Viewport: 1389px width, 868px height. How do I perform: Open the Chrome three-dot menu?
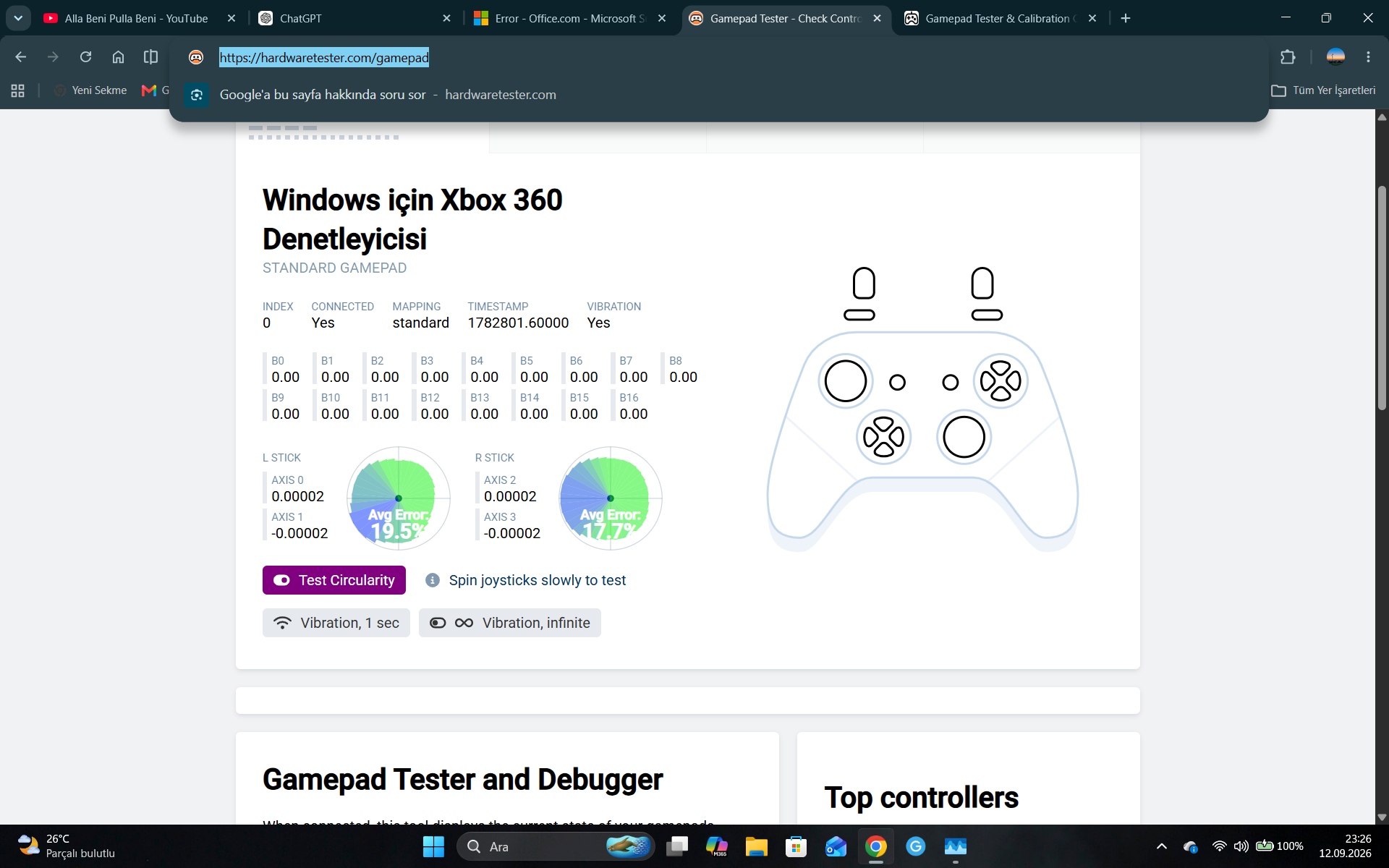click(1368, 57)
